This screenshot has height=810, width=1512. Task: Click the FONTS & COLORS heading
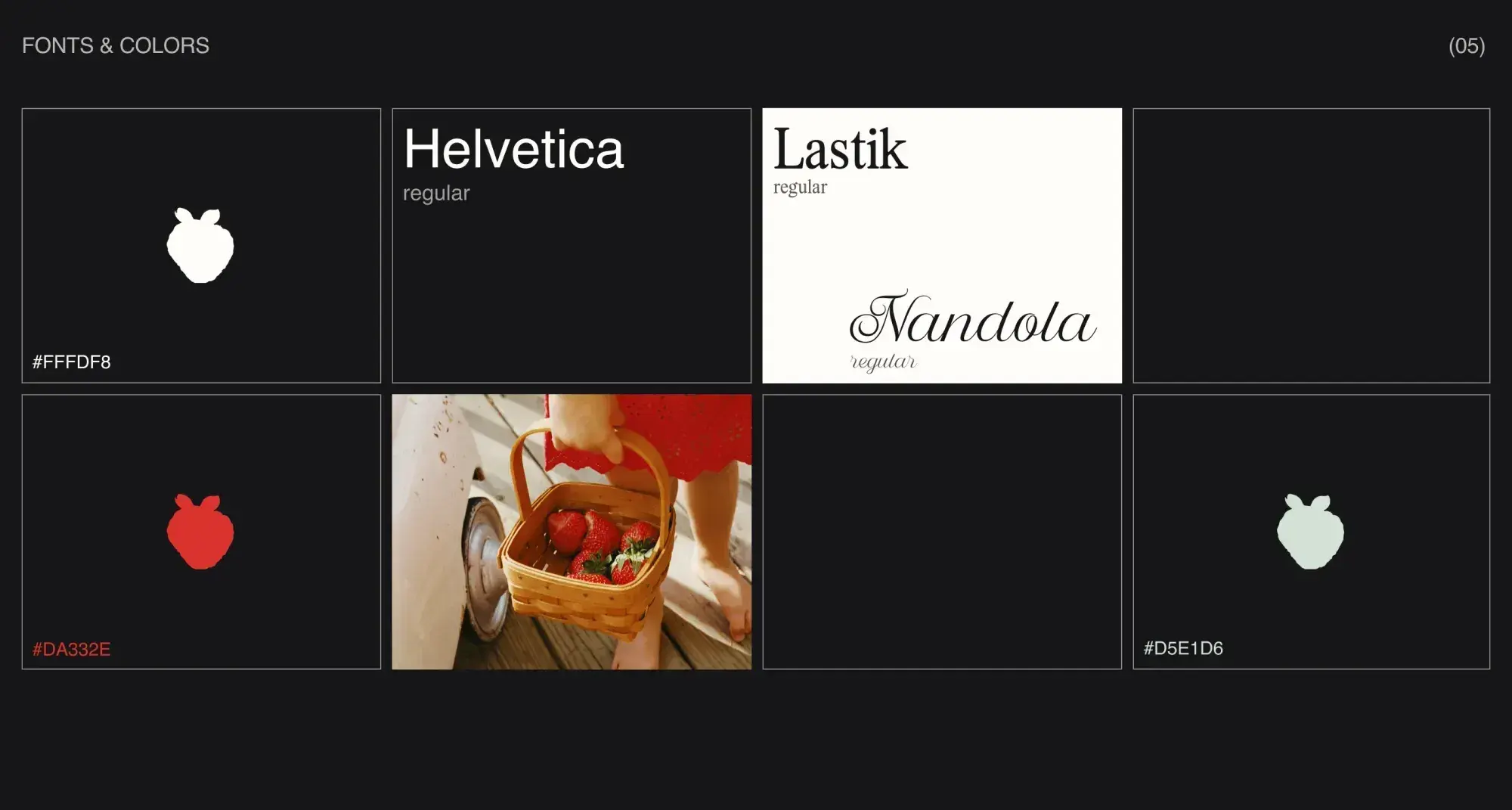point(116,45)
